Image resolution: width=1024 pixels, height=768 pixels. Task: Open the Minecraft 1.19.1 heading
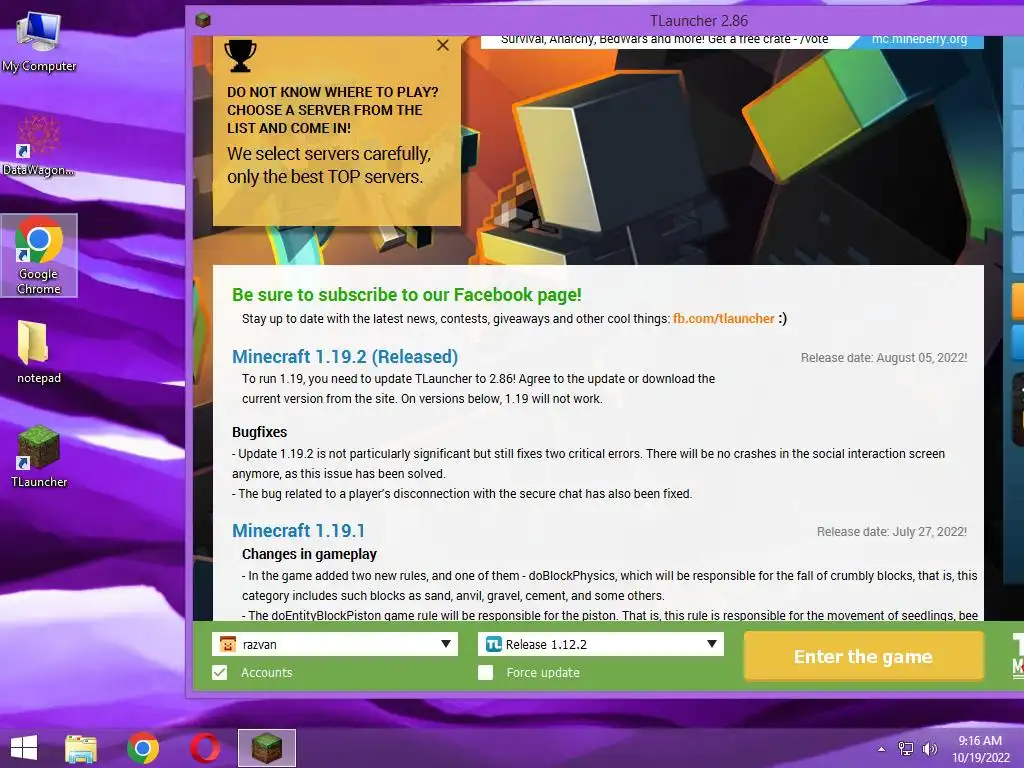[x=298, y=530]
